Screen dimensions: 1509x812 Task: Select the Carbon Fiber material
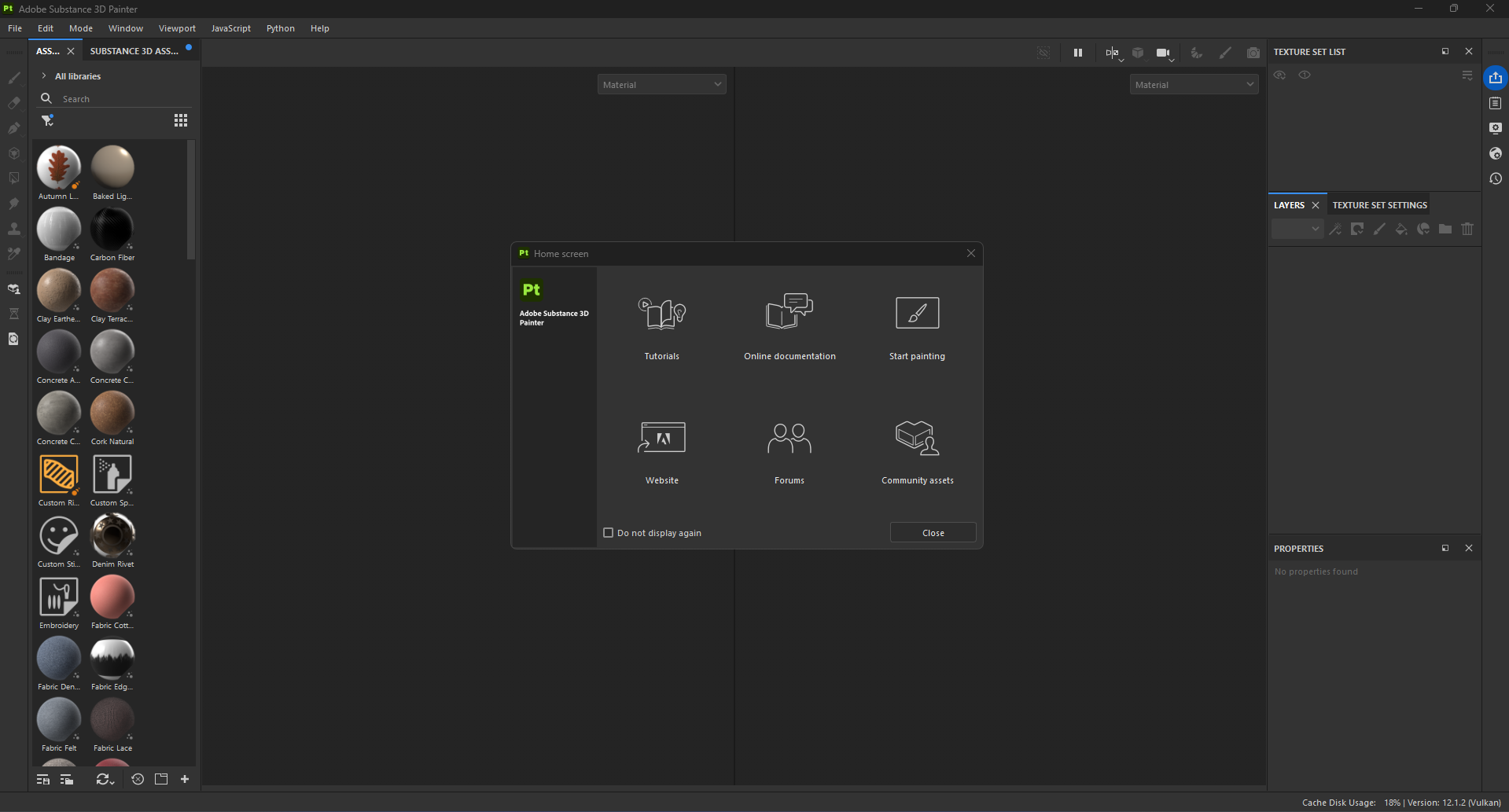pyautogui.click(x=112, y=234)
